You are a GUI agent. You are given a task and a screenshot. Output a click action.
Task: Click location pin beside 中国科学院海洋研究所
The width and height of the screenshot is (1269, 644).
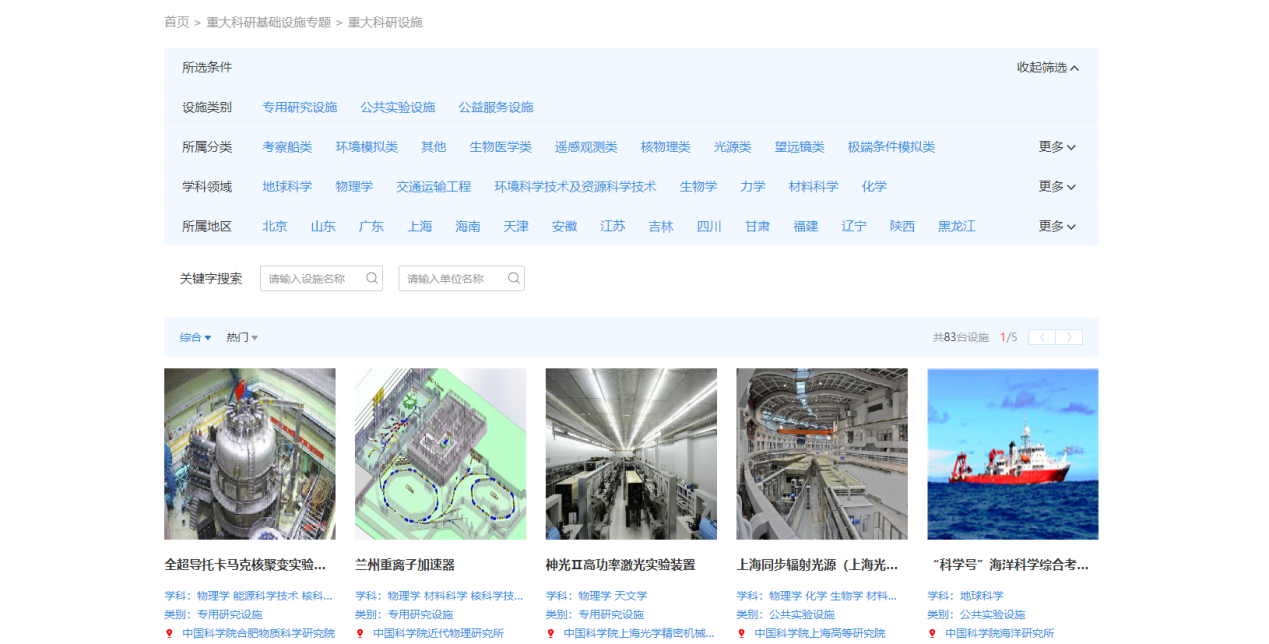[932, 633]
